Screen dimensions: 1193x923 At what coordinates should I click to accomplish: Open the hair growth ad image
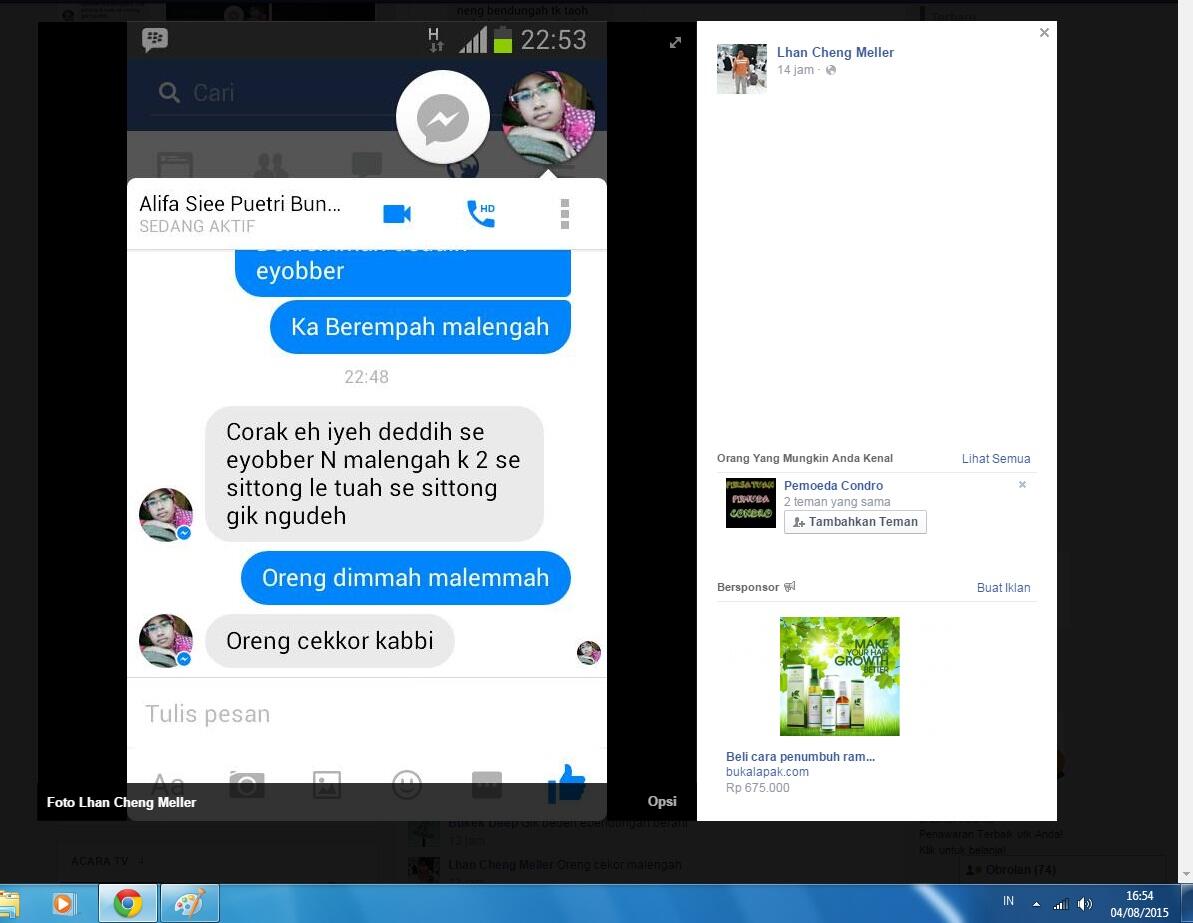click(x=839, y=676)
